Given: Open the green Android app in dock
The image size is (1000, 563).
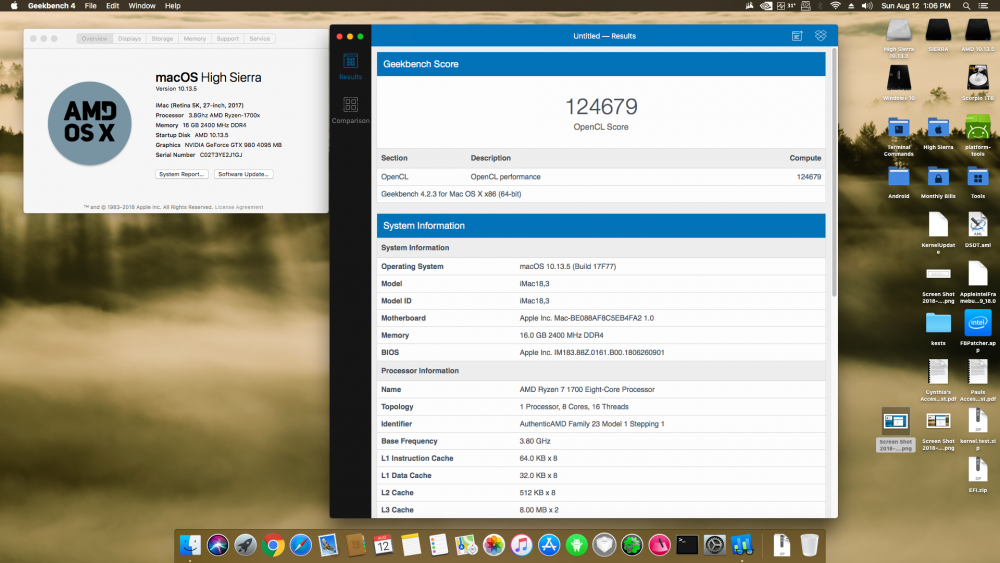Looking at the screenshot, I should [577, 545].
